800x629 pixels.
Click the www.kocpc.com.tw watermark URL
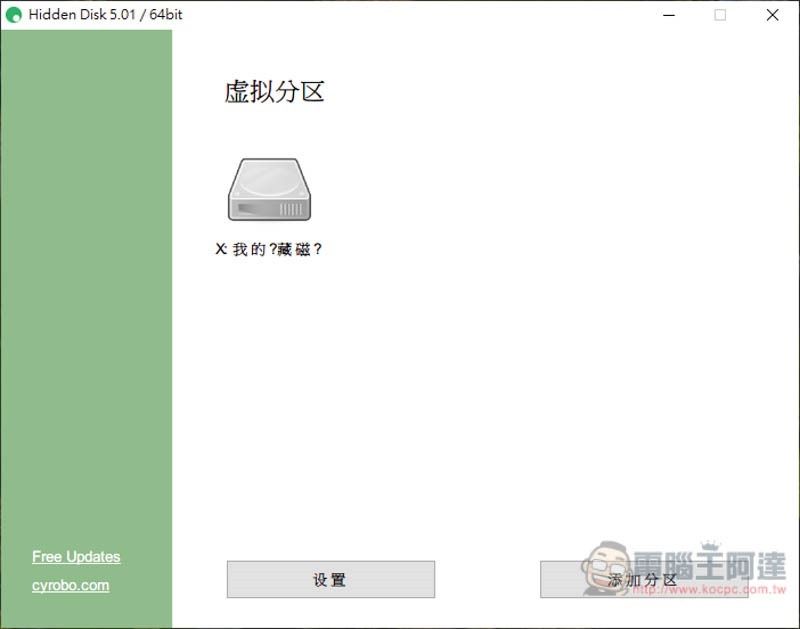coord(710,589)
